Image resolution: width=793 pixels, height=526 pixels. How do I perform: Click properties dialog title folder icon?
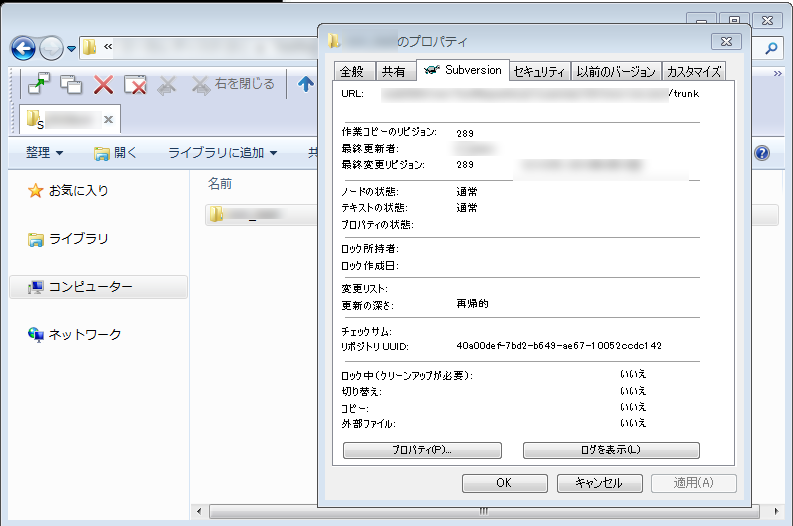334,41
